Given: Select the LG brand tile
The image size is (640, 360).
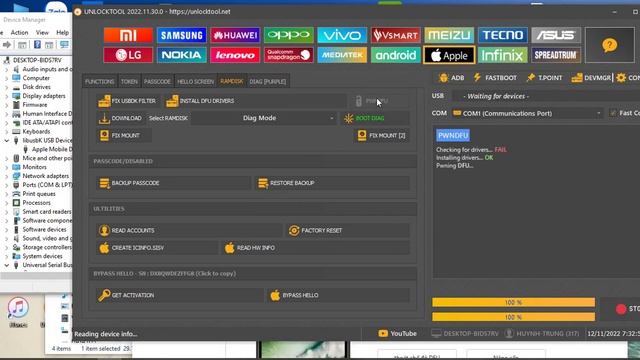Looking at the screenshot, I should pyautogui.click(x=128, y=55).
